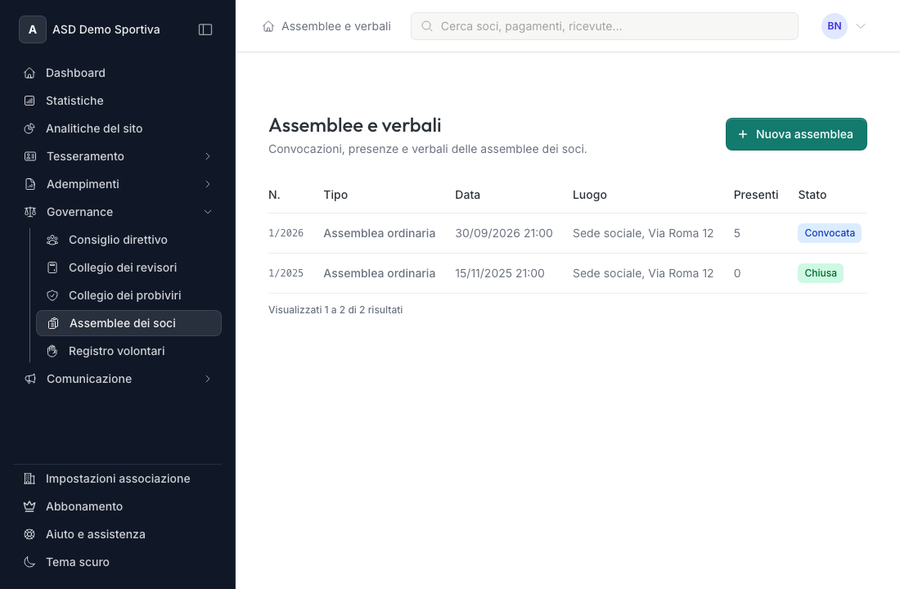Click the breadcrumb home icon
Viewport: 900px width, 589px height.
[268, 26]
